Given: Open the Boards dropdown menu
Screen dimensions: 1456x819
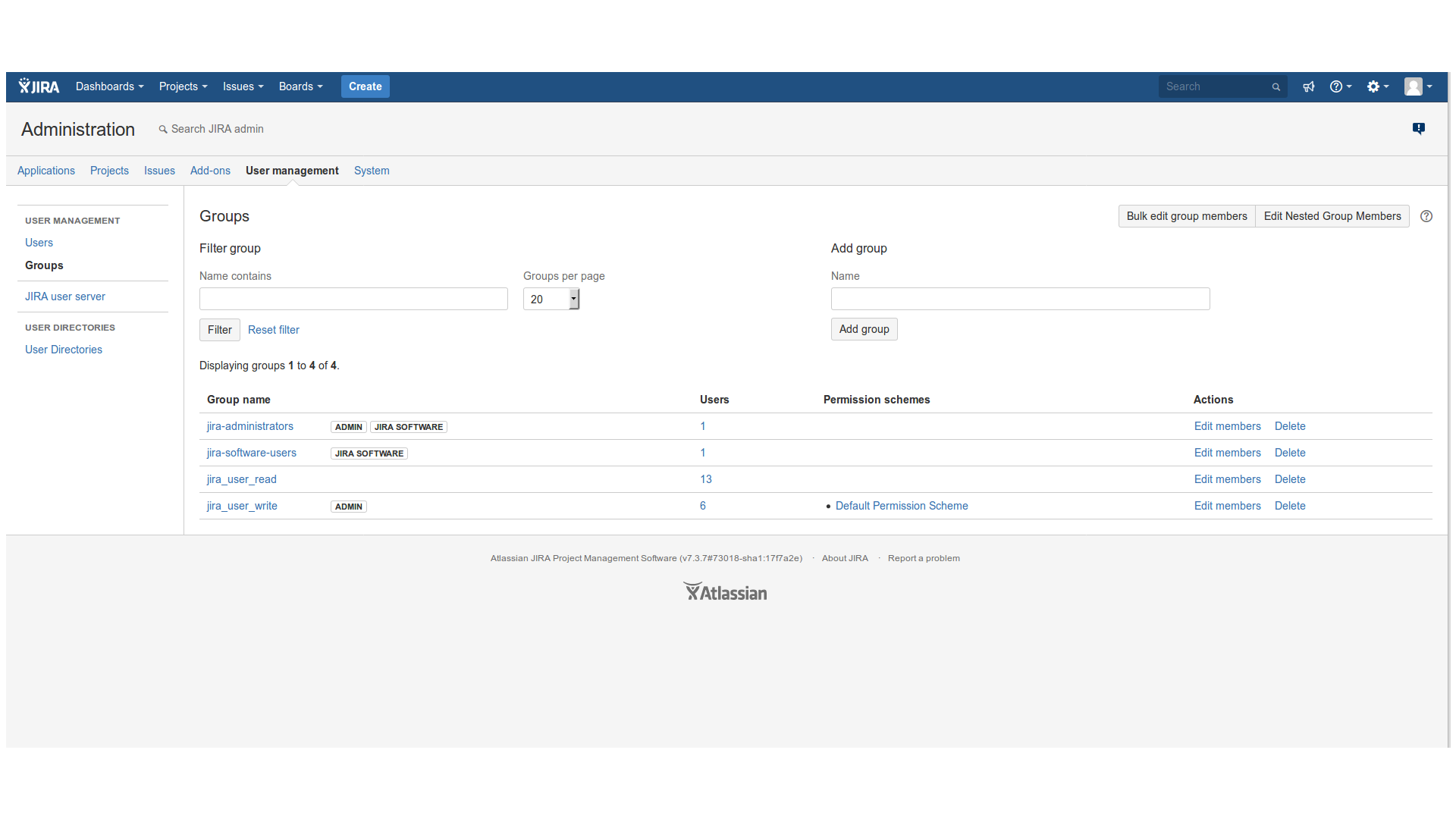Looking at the screenshot, I should click(300, 86).
